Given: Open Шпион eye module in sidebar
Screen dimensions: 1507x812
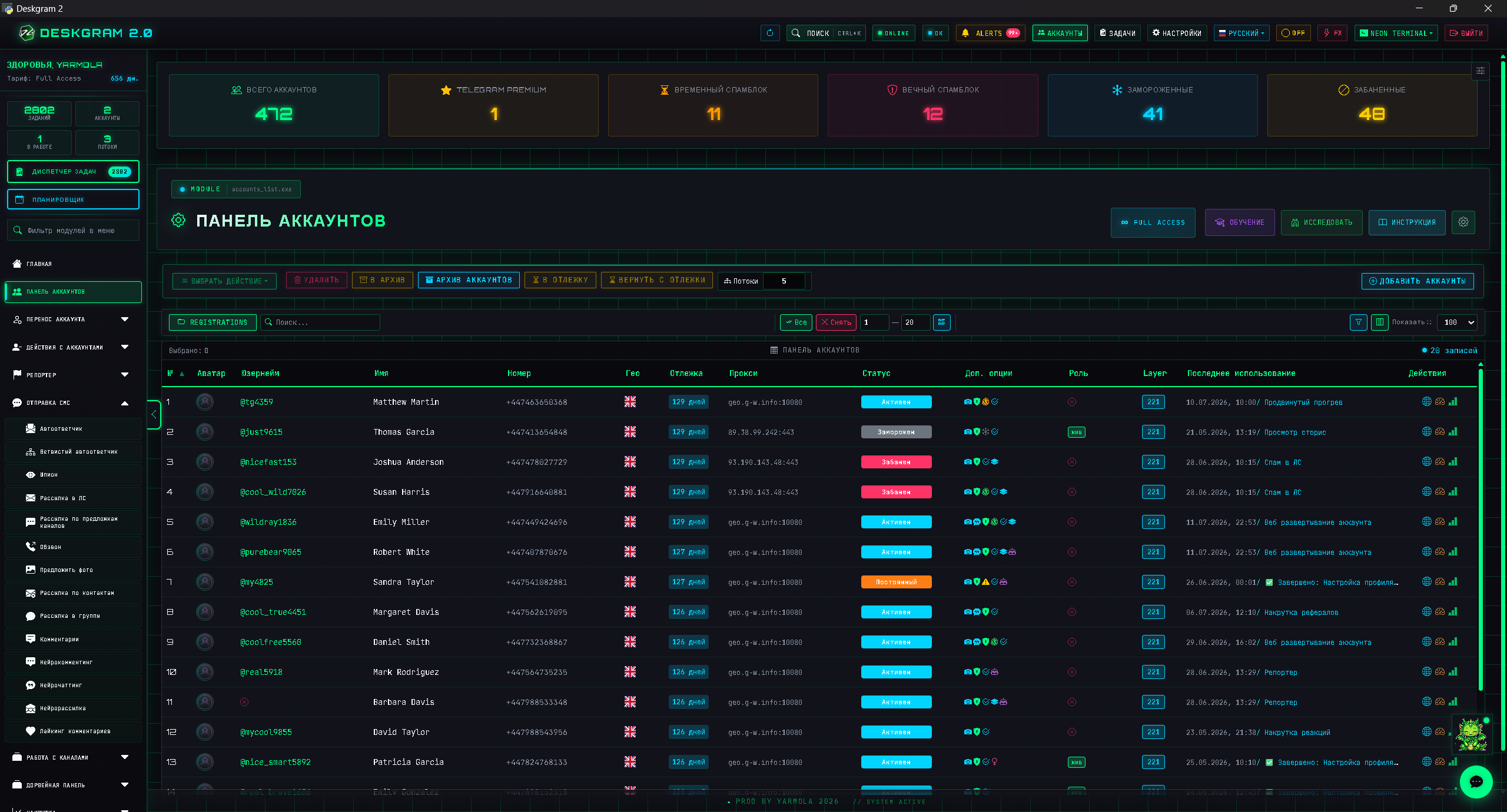Looking at the screenshot, I should [x=73, y=474].
